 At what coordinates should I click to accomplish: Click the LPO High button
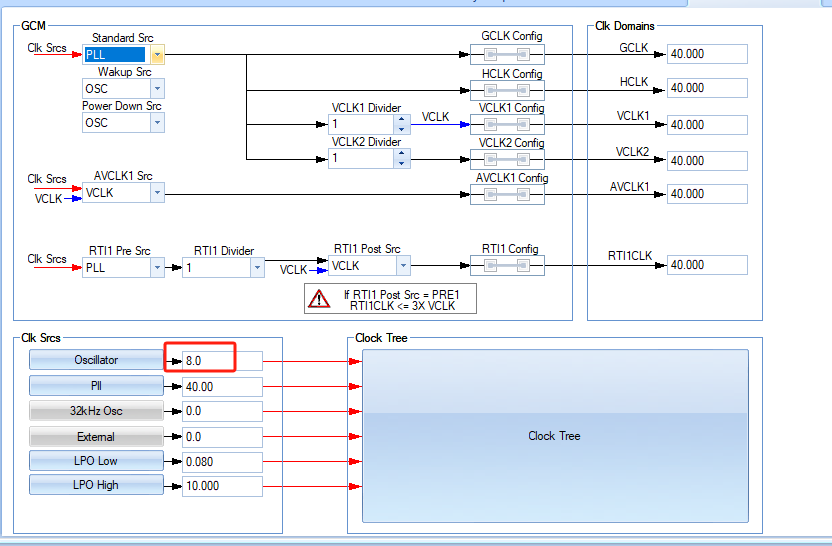coord(96,484)
